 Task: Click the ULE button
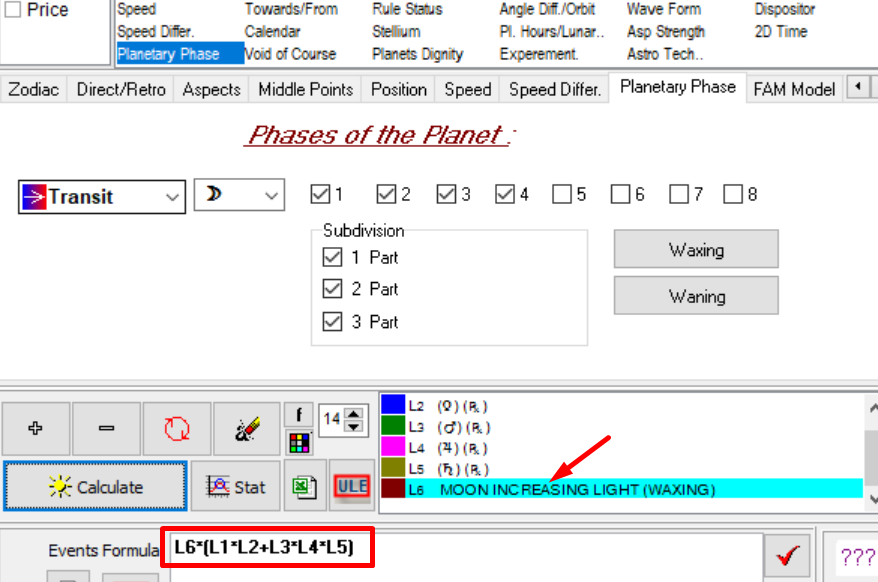[352, 487]
